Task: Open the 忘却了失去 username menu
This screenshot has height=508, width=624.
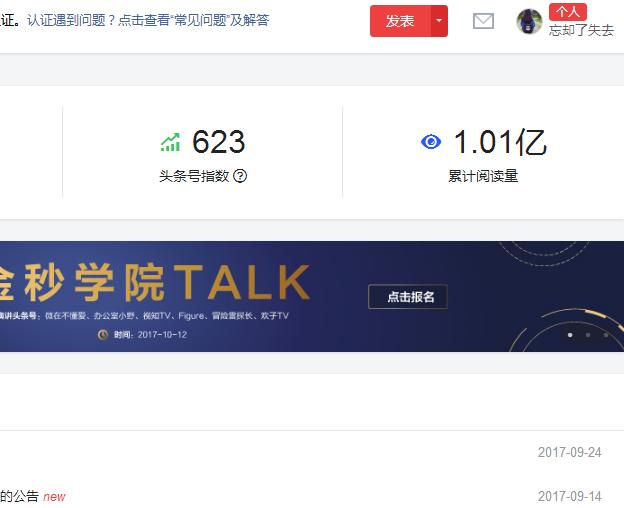Action: click(581, 31)
